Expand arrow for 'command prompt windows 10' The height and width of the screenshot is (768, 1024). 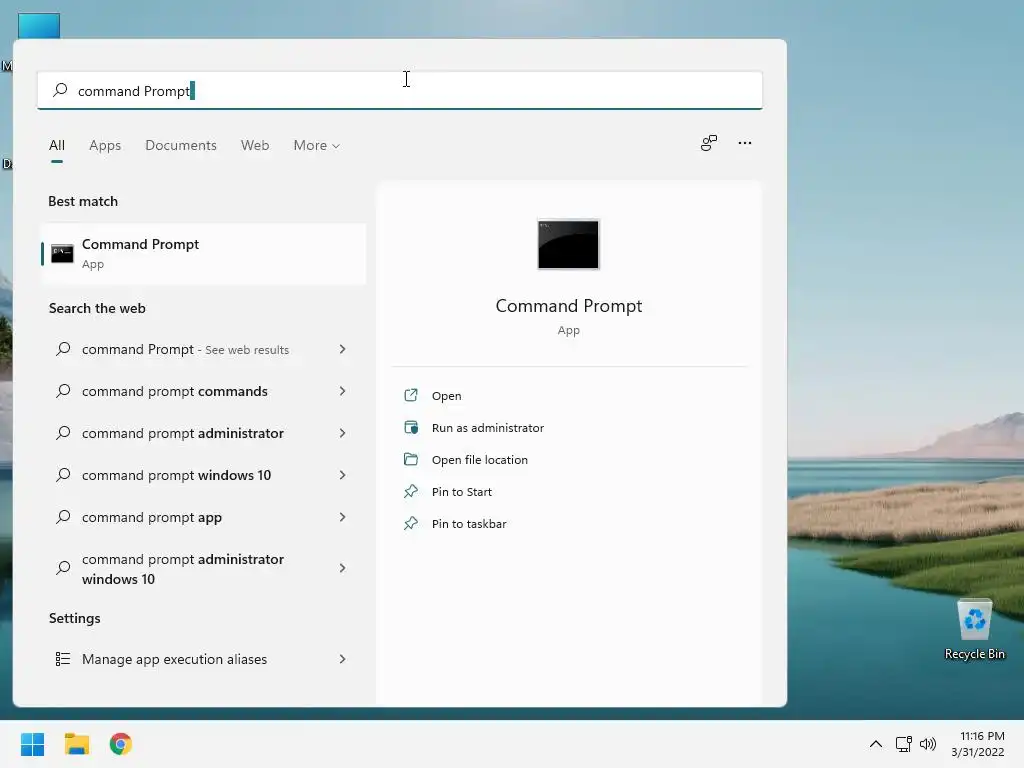pos(342,475)
